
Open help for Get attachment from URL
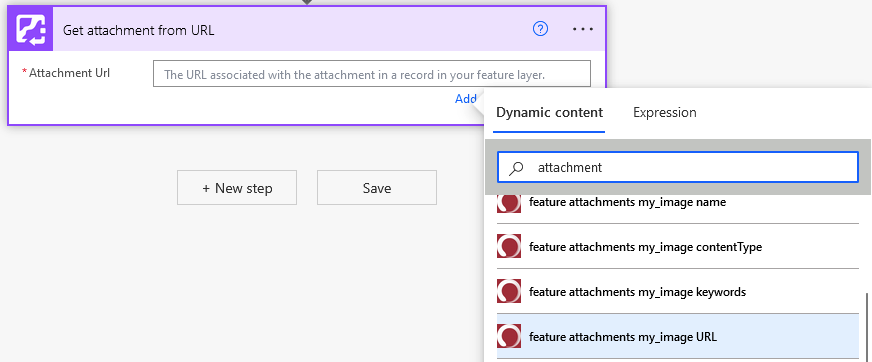coord(540,29)
